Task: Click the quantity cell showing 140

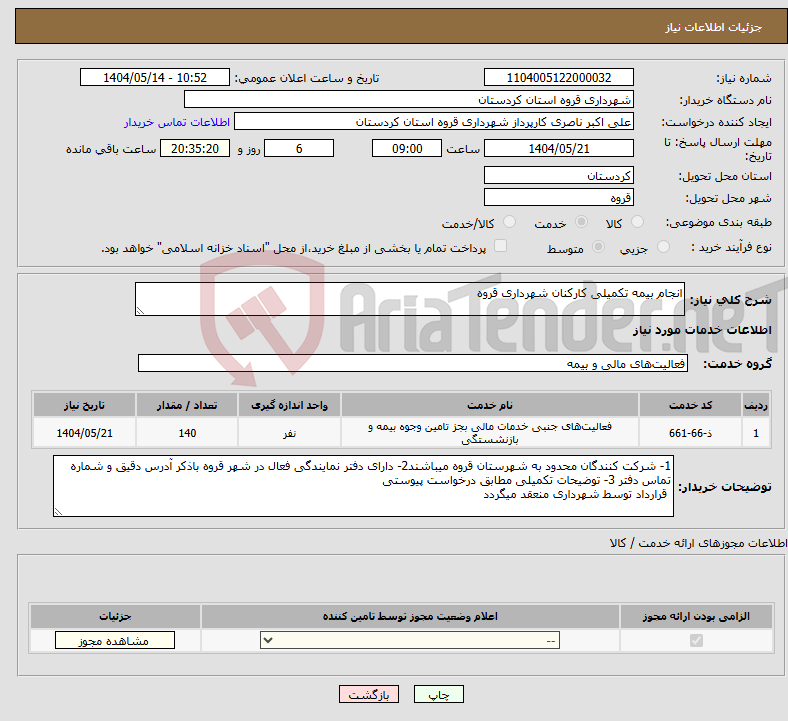Action: 187,433
